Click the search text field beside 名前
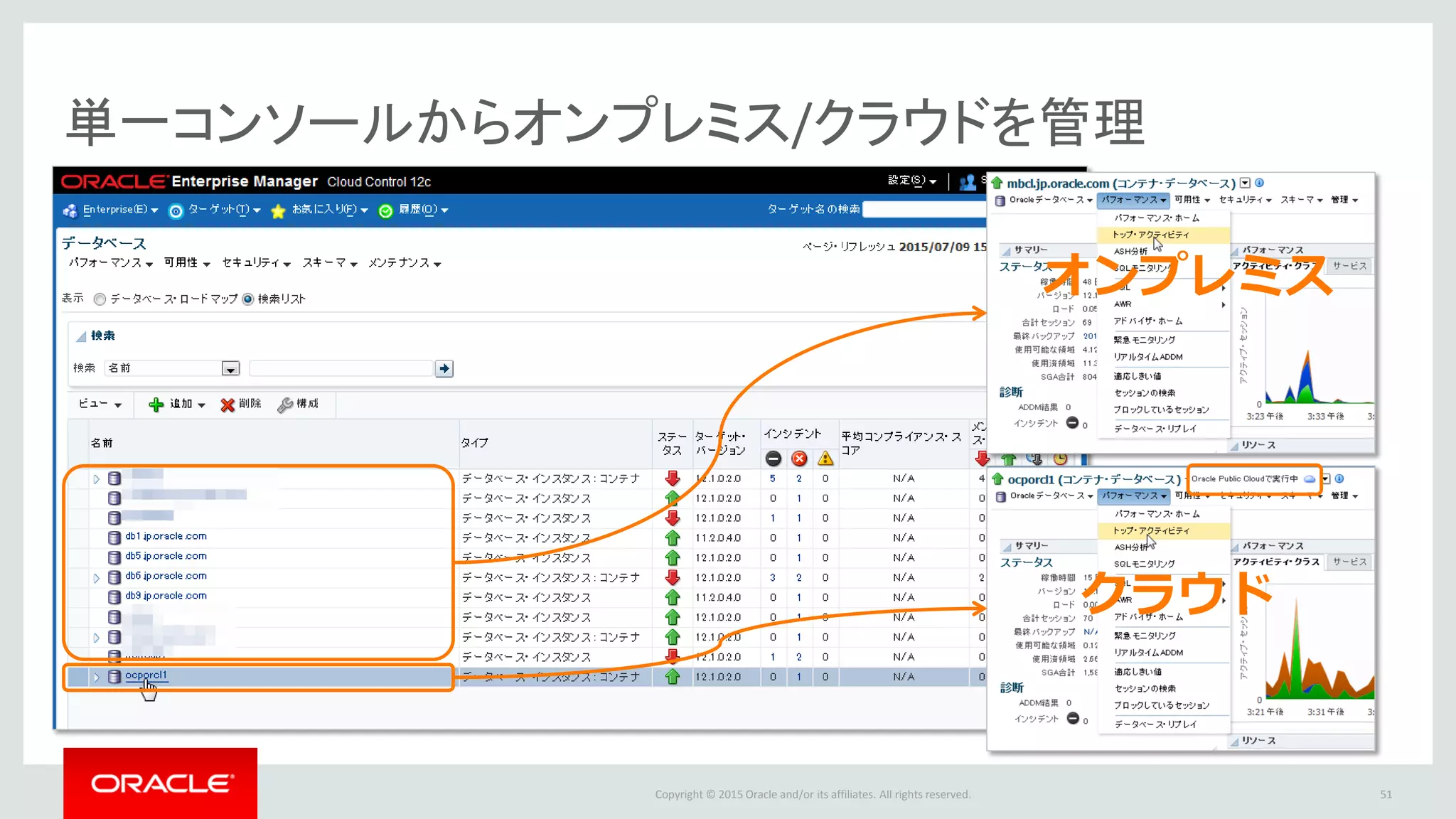Image resolution: width=1456 pixels, height=819 pixels. point(341,368)
